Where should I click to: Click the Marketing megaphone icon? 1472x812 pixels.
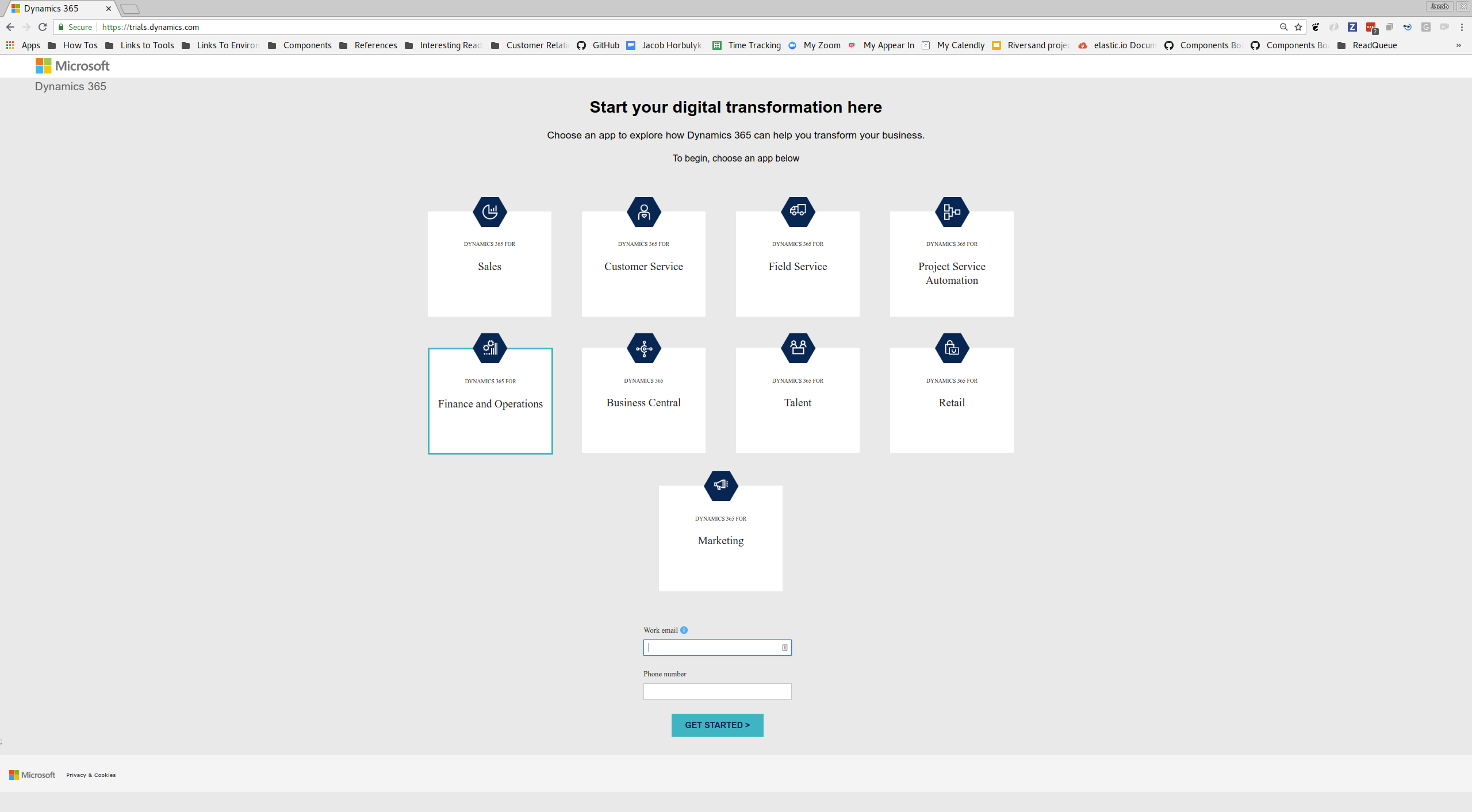point(720,486)
